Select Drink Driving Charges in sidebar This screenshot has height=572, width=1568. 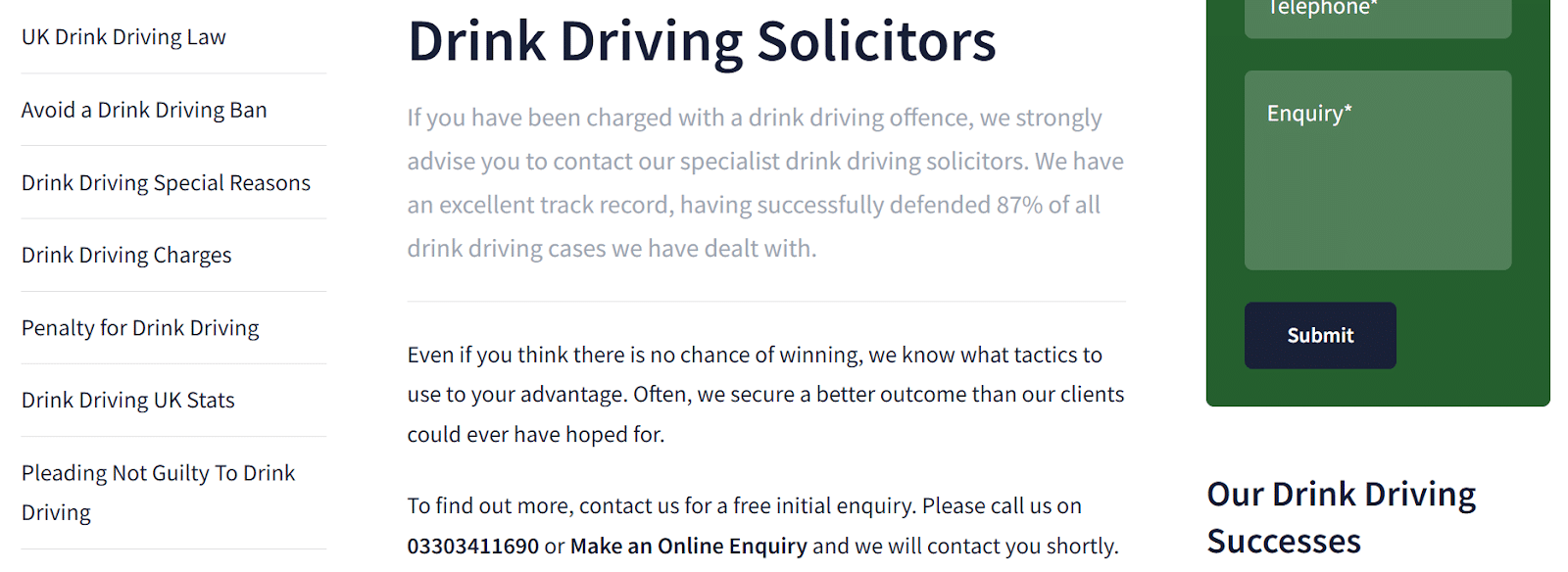pos(126,256)
